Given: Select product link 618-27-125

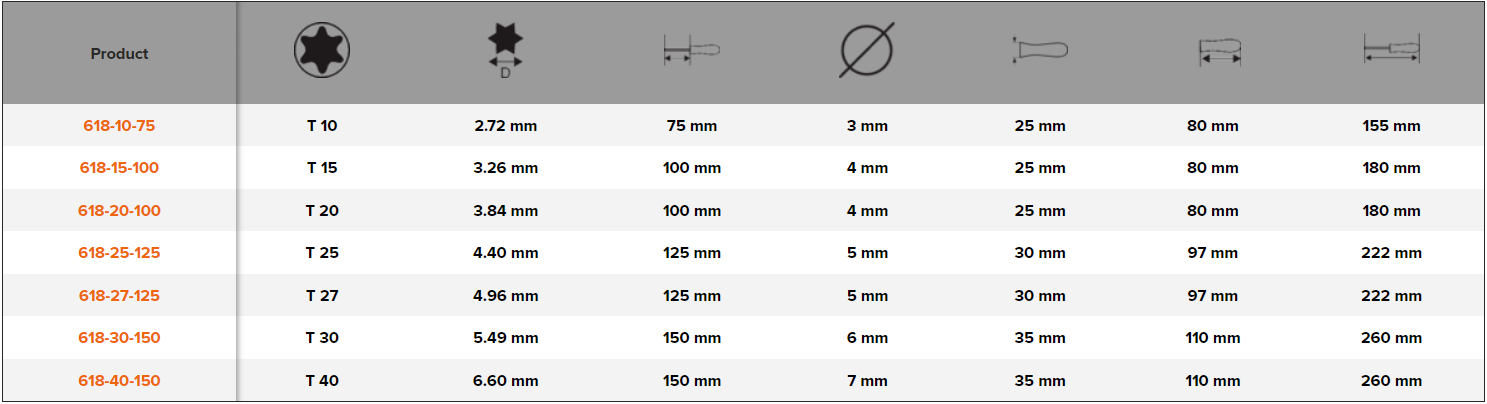Looking at the screenshot, I should pyautogui.click(x=119, y=296).
